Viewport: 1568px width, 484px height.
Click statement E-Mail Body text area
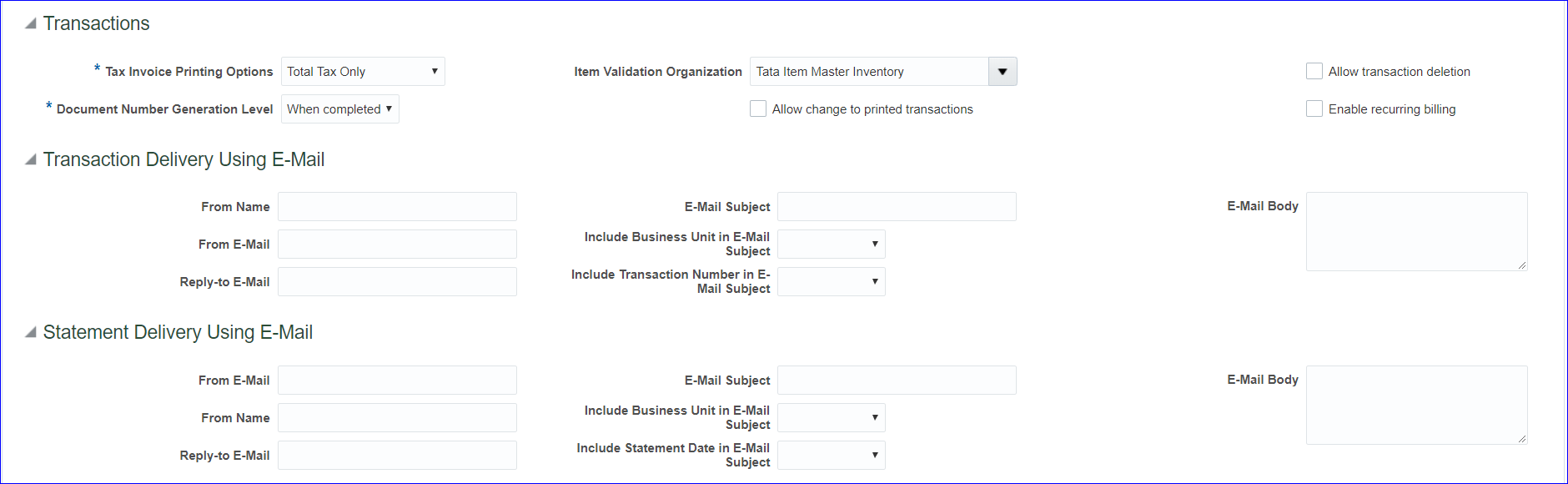coord(1416,406)
